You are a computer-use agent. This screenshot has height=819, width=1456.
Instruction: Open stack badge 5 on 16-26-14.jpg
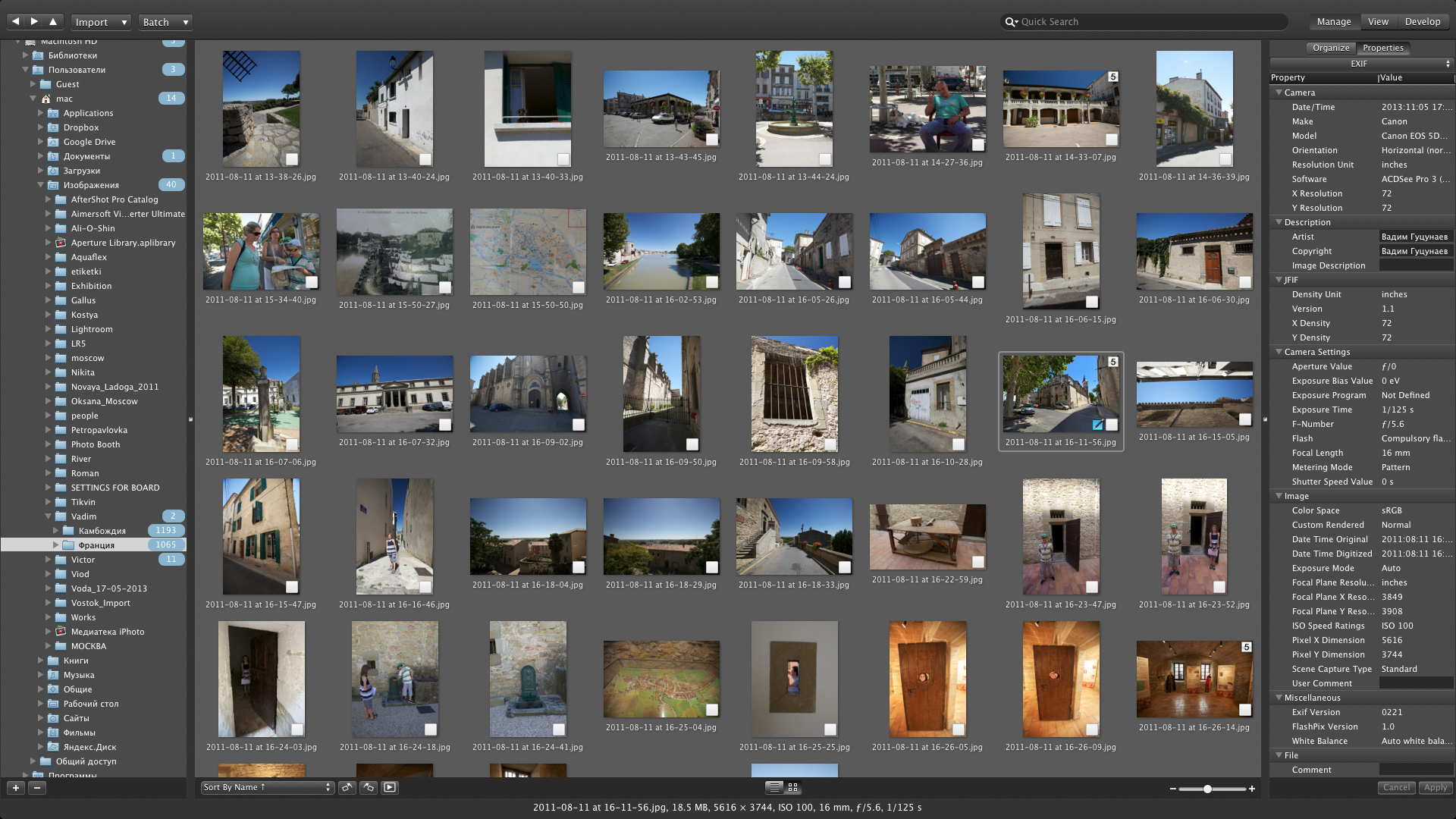tap(1247, 647)
